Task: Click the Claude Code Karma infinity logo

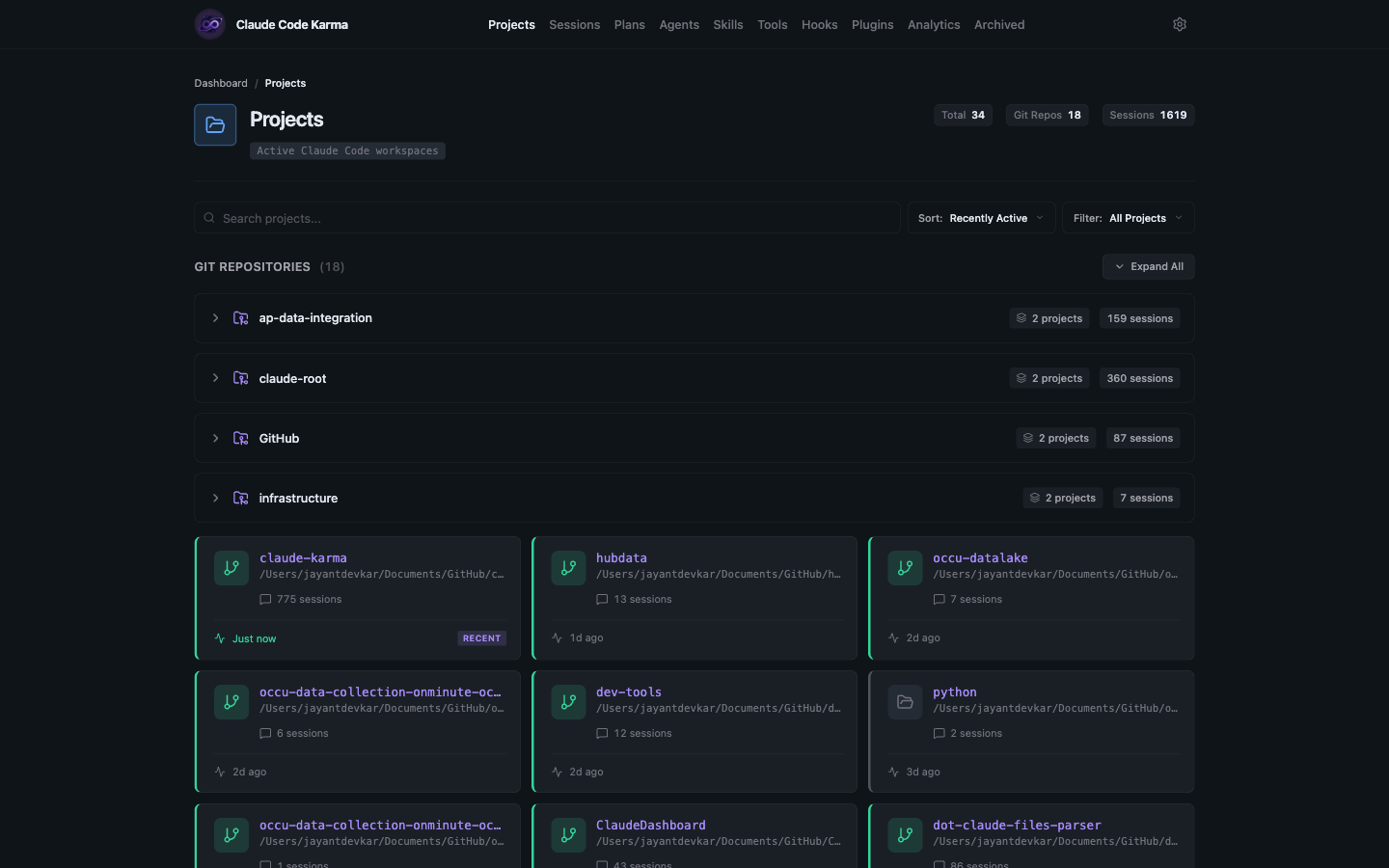Action: 210,24
